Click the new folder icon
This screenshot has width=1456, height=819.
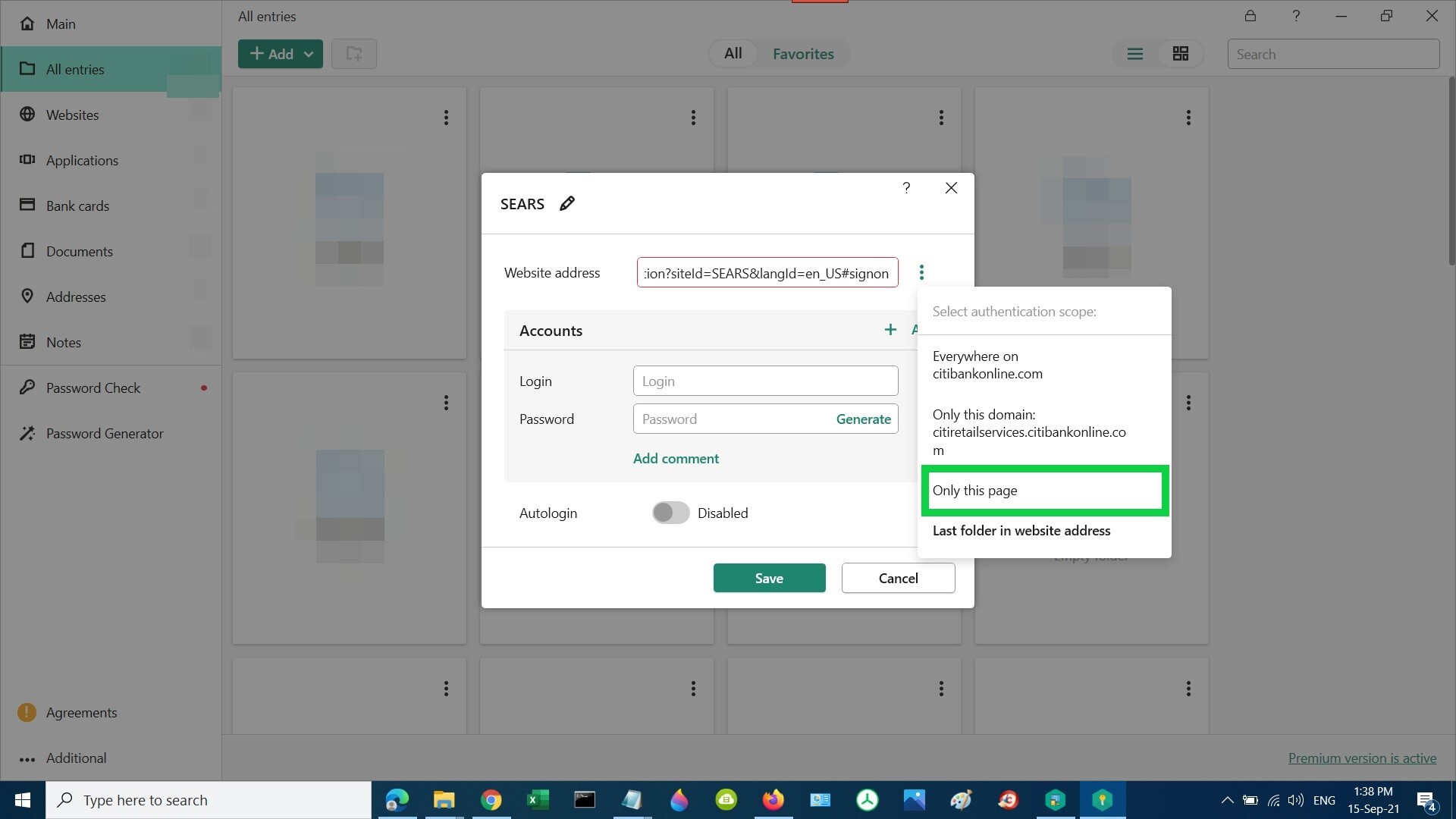pyautogui.click(x=354, y=54)
